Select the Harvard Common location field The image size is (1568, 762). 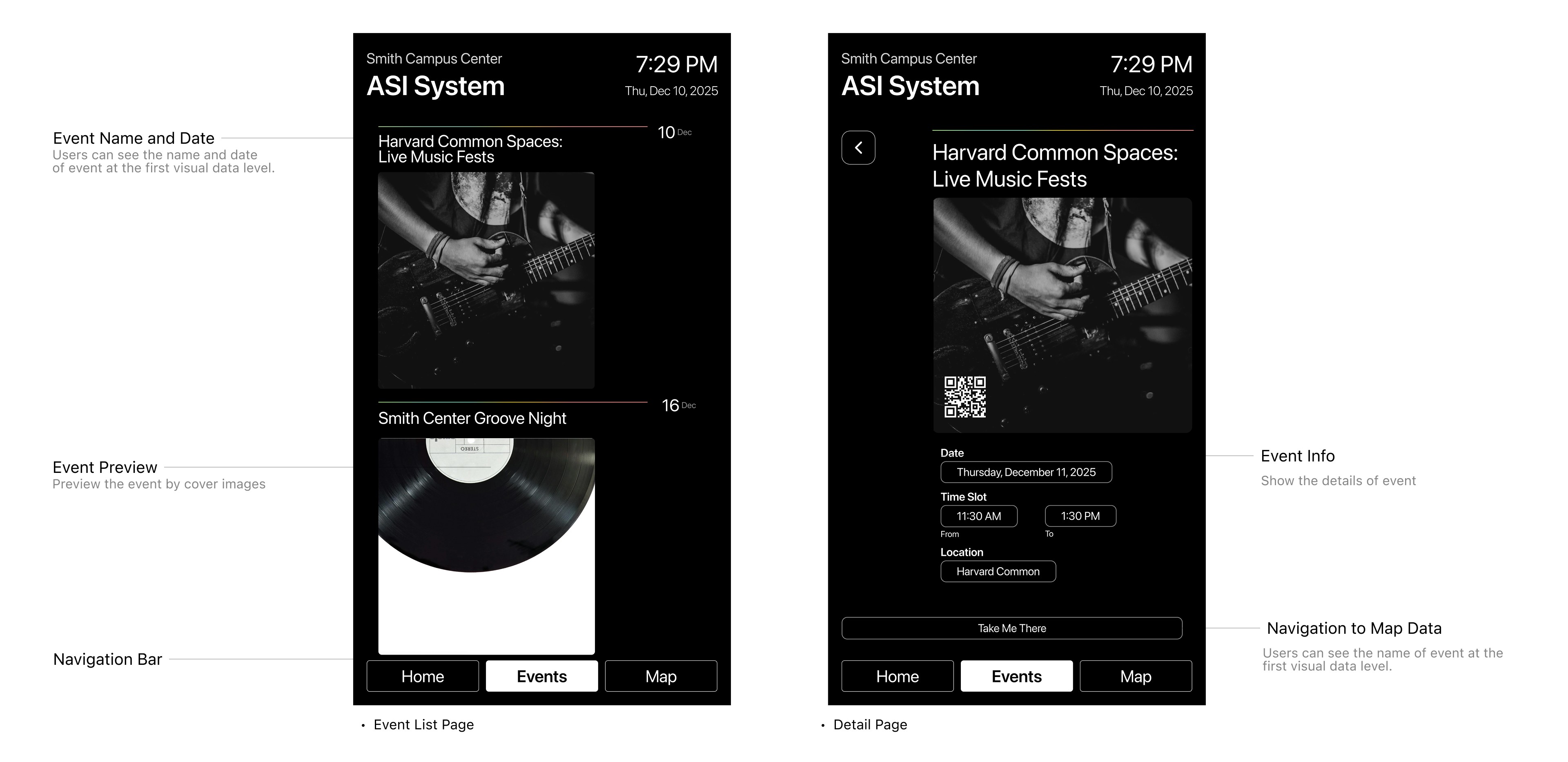[x=998, y=572]
